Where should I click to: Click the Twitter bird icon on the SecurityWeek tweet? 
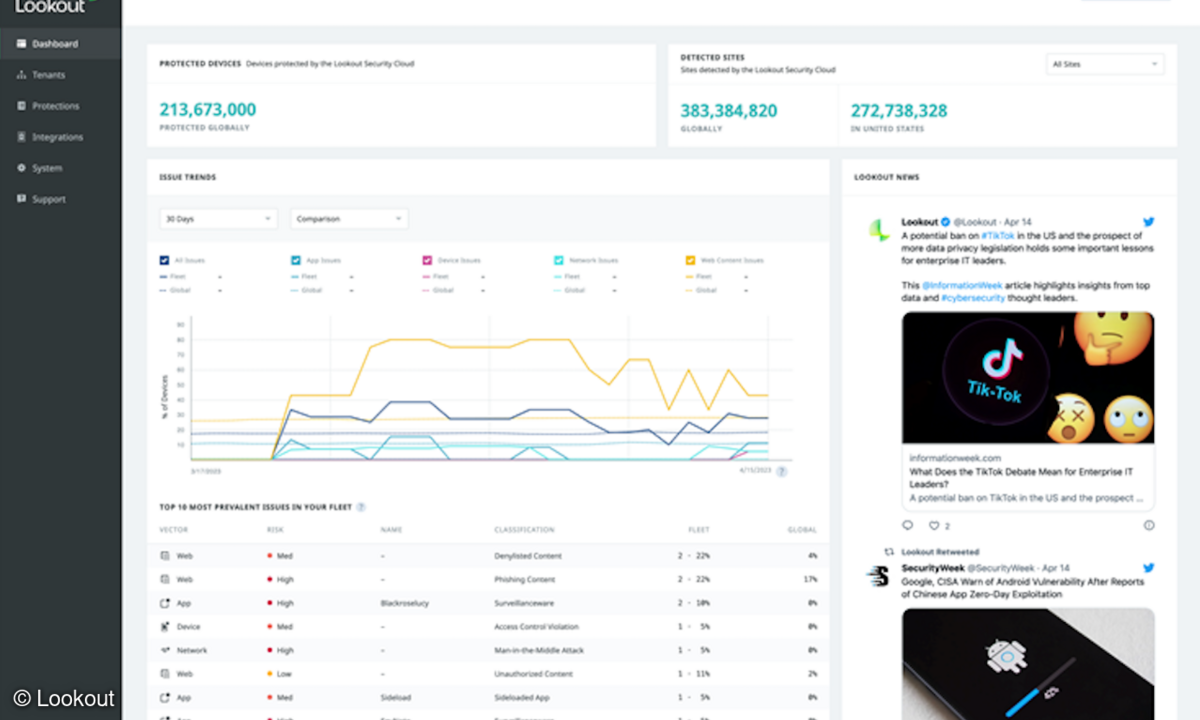tap(1149, 568)
